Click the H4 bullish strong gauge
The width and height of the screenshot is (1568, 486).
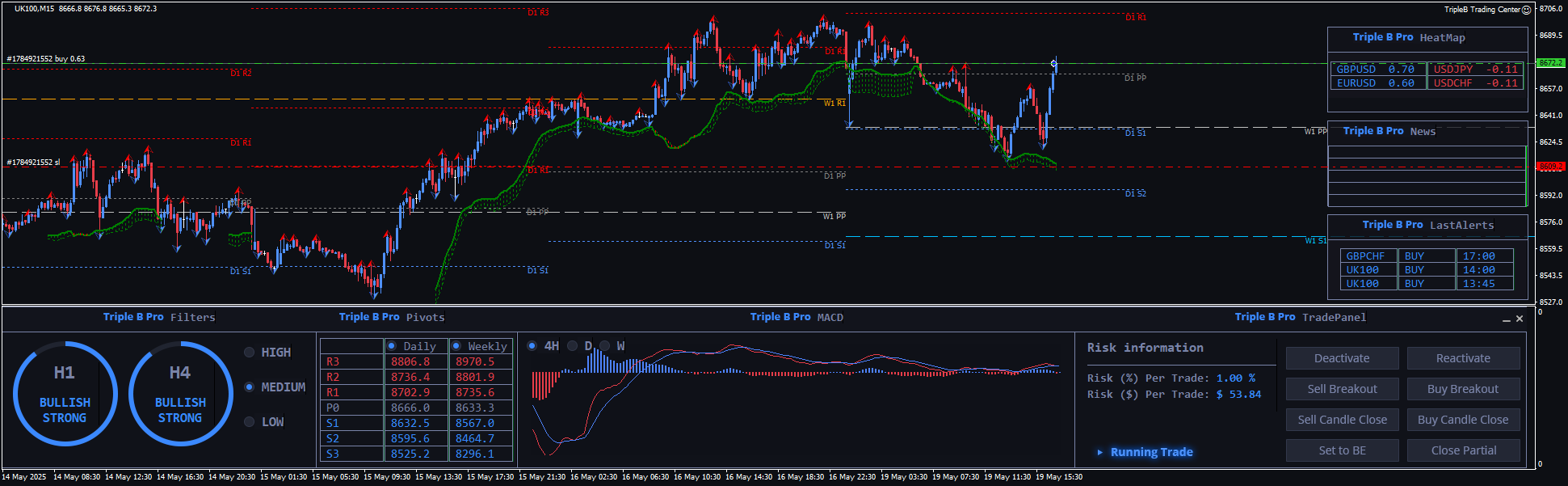180,394
